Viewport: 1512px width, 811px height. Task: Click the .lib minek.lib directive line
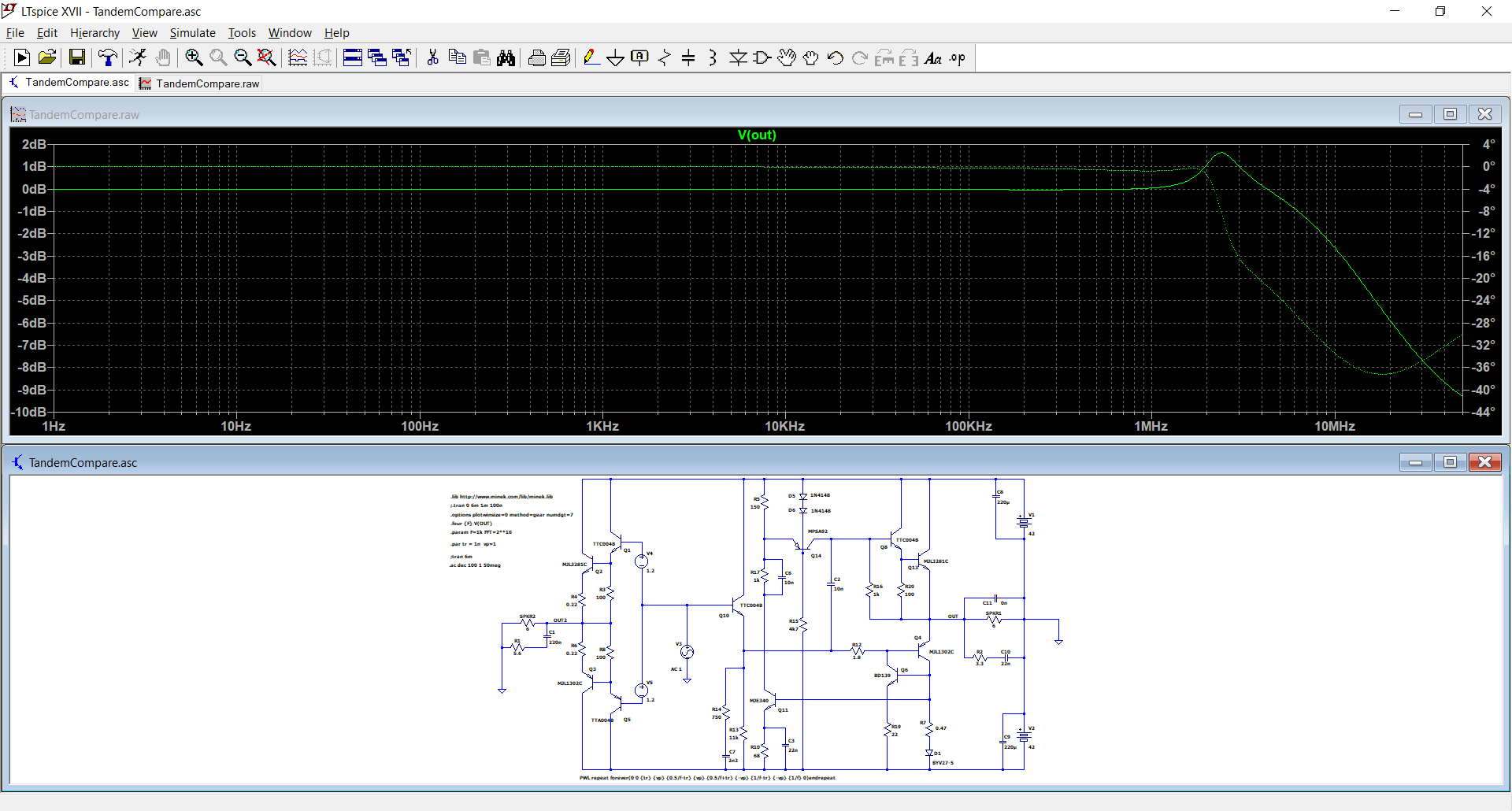(x=502, y=497)
